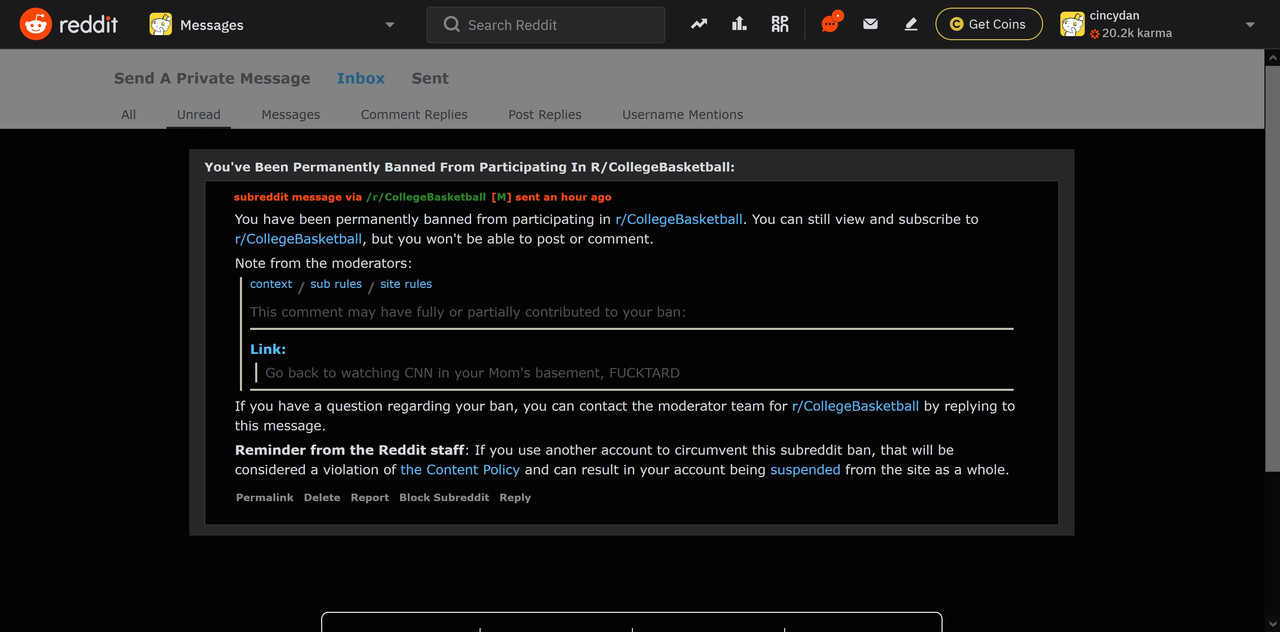The image size is (1280, 632).
Task: Open the Reddit Live RPAN icon
Action: point(780,24)
